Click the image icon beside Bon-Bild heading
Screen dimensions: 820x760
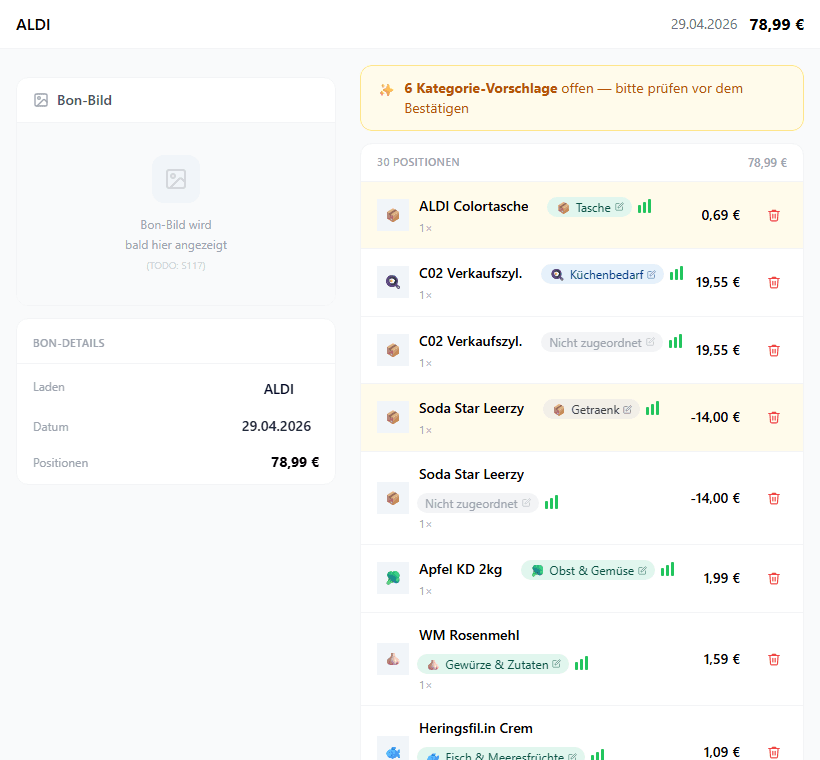(41, 100)
